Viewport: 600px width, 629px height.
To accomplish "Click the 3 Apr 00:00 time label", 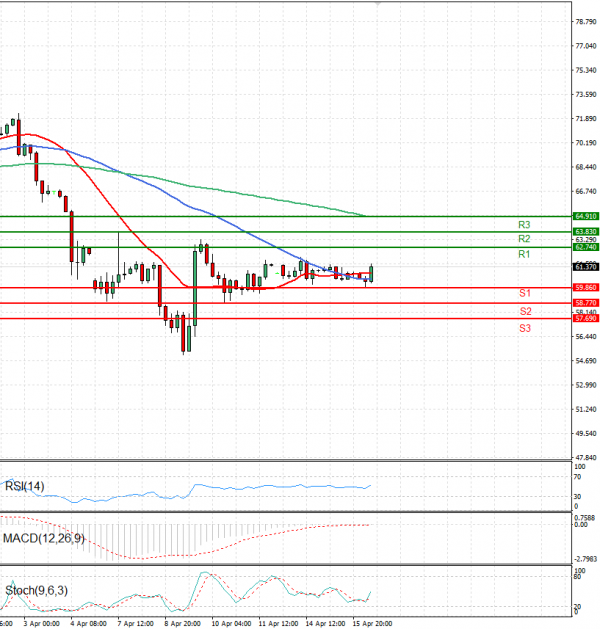I will click(41, 624).
